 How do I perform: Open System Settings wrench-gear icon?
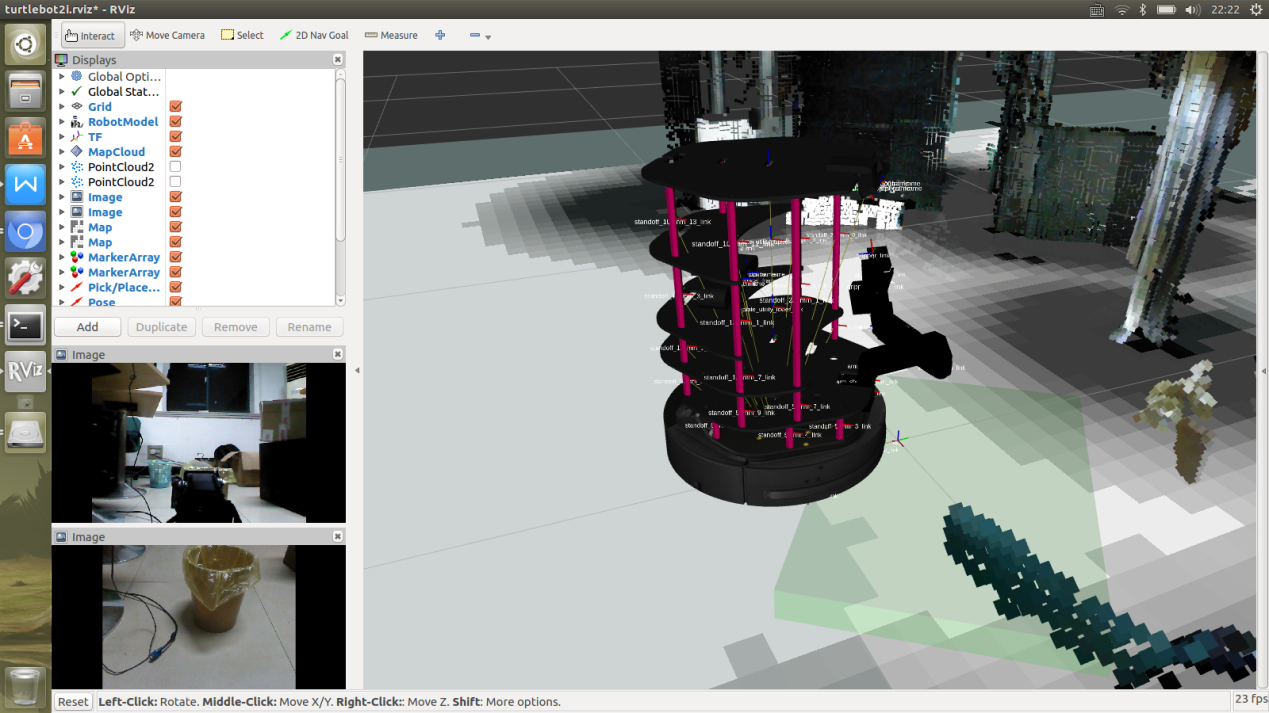coord(26,279)
